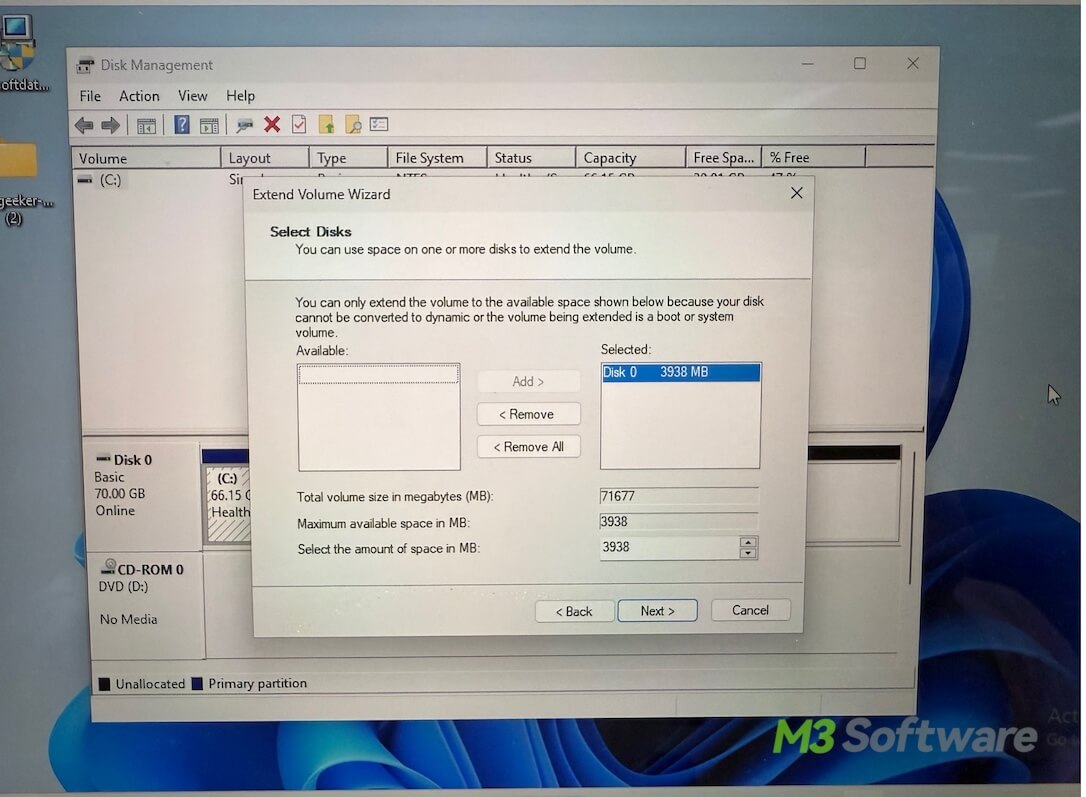This screenshot has width=1086, height=797.
Task: Open the computer desktop icon
Action: point(17,42)
